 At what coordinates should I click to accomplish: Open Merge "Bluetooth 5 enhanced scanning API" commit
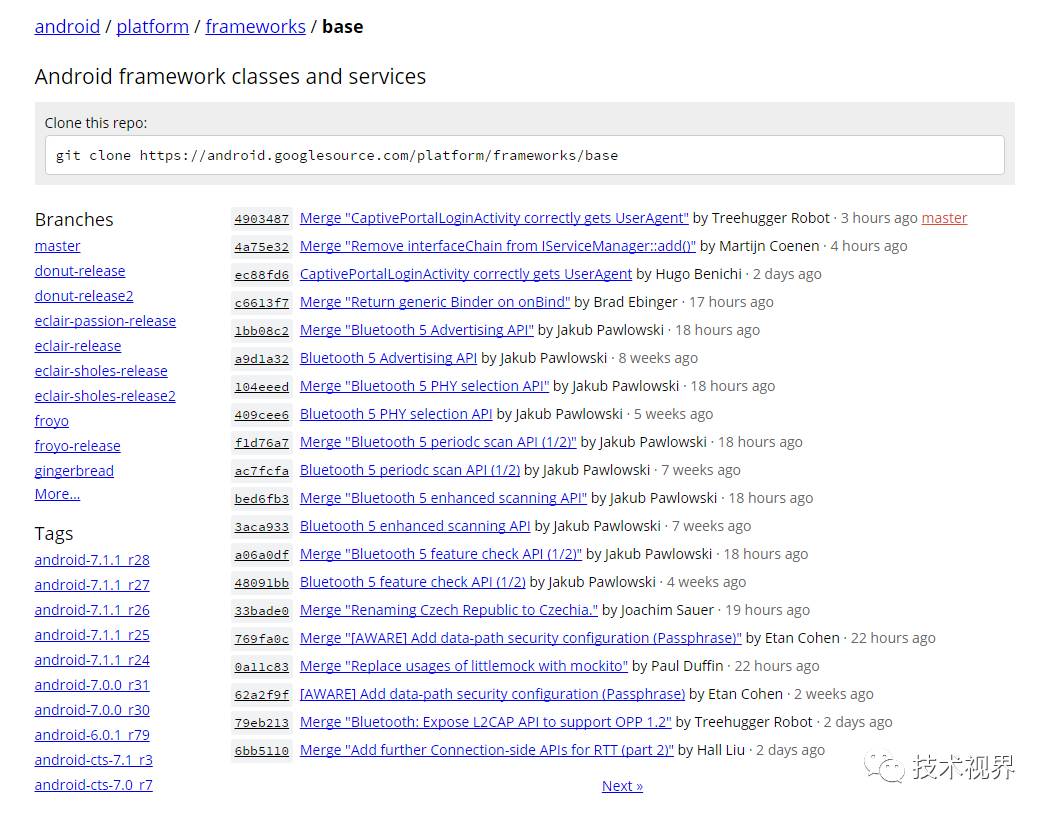pos(443,499)
